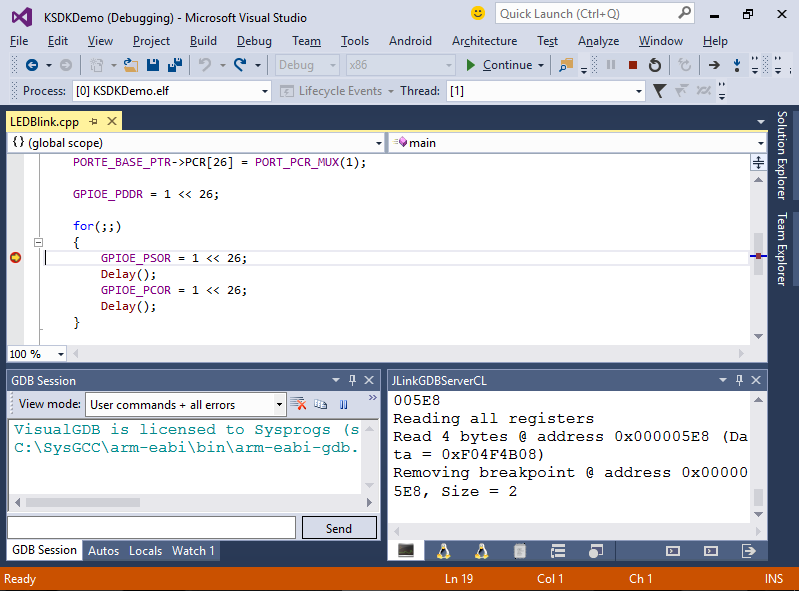Collapse the for loop block with minus box
The height and width of the screenshot is (591, 799).
click(x=38, y=243)
